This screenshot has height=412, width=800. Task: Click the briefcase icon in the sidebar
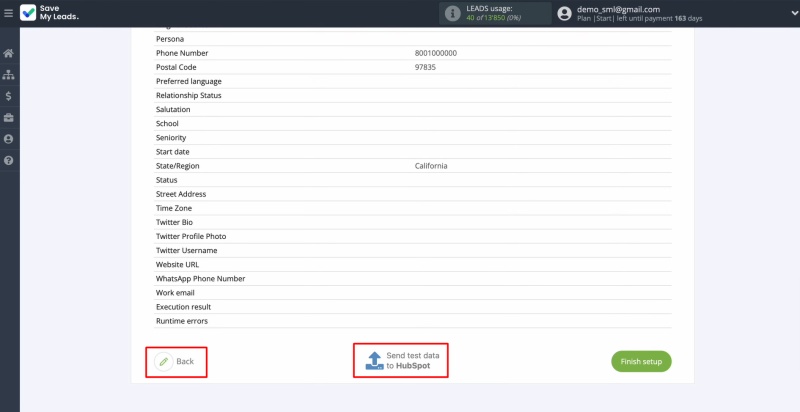(x=9, y=118)
